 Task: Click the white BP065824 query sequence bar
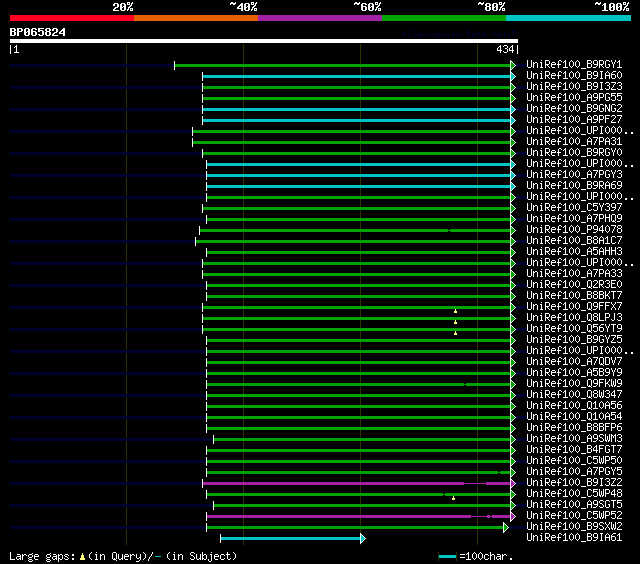[x=263, y=41]
